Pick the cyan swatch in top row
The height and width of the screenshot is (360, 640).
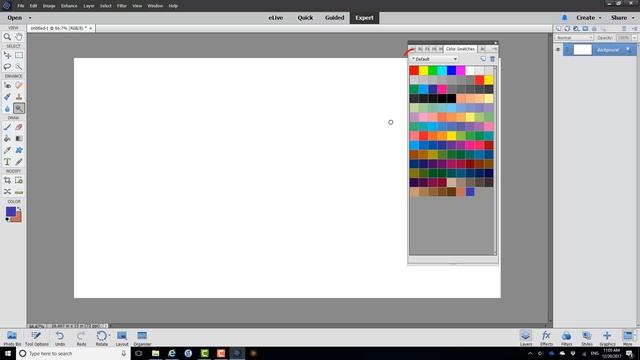(x=442, y=71)
